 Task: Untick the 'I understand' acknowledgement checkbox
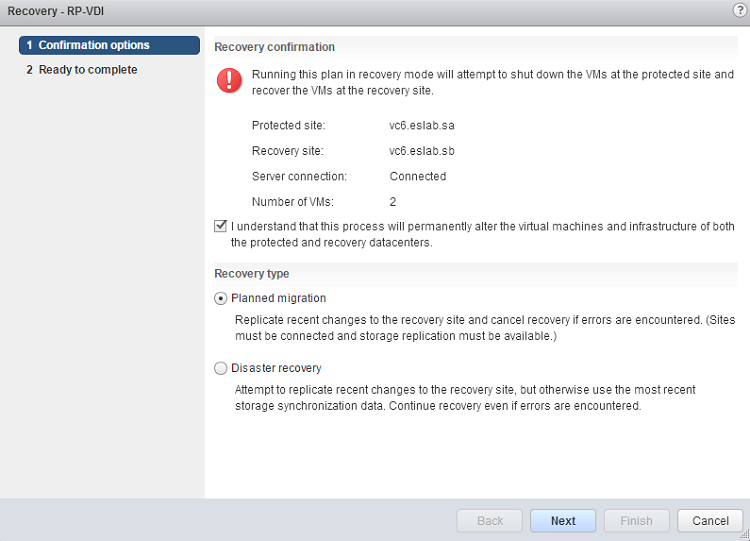pyautogui.click(x=221, y=227)
